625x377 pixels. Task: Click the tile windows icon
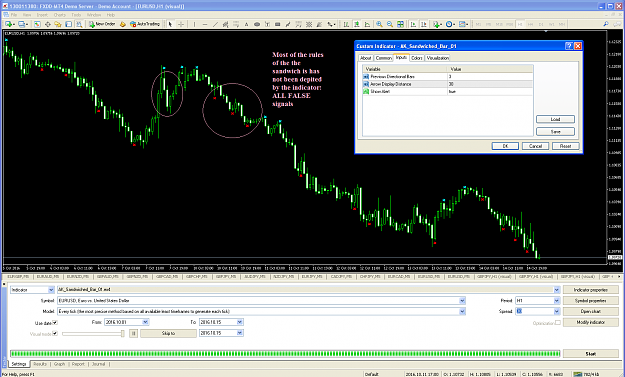pyautogui.click(x=400, y=24)
